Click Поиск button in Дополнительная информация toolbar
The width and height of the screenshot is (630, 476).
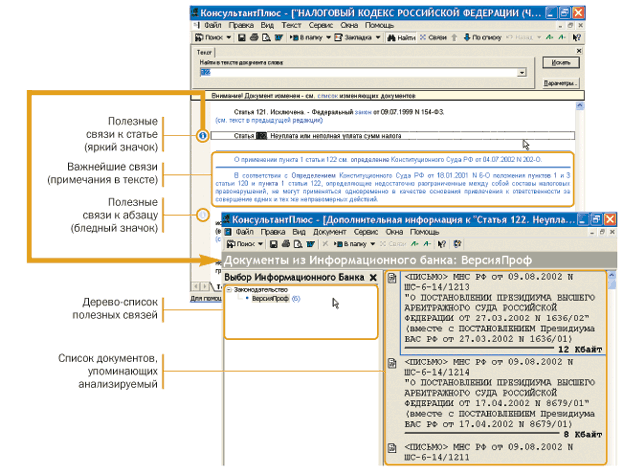[241, 244]
